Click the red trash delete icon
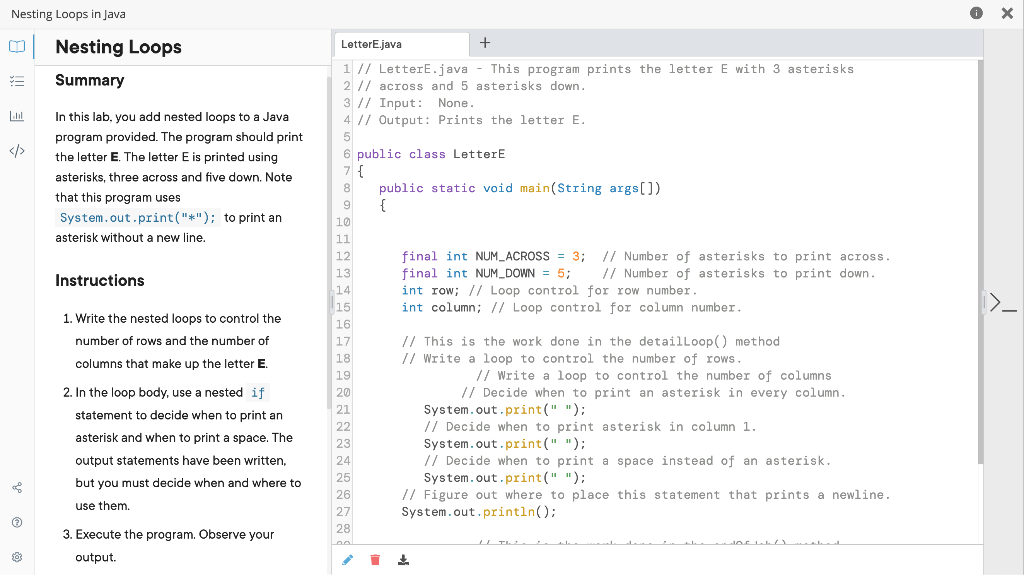The height and width of the screenshot is (575, 1024). (375, 560)
